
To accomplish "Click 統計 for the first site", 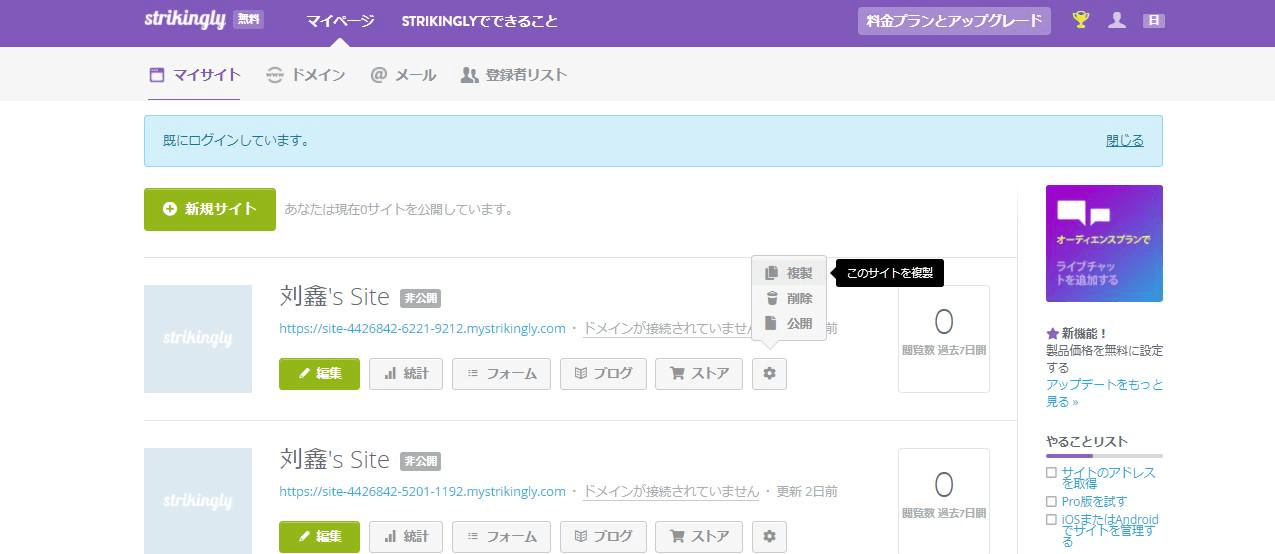I will (x=406, y=374).
